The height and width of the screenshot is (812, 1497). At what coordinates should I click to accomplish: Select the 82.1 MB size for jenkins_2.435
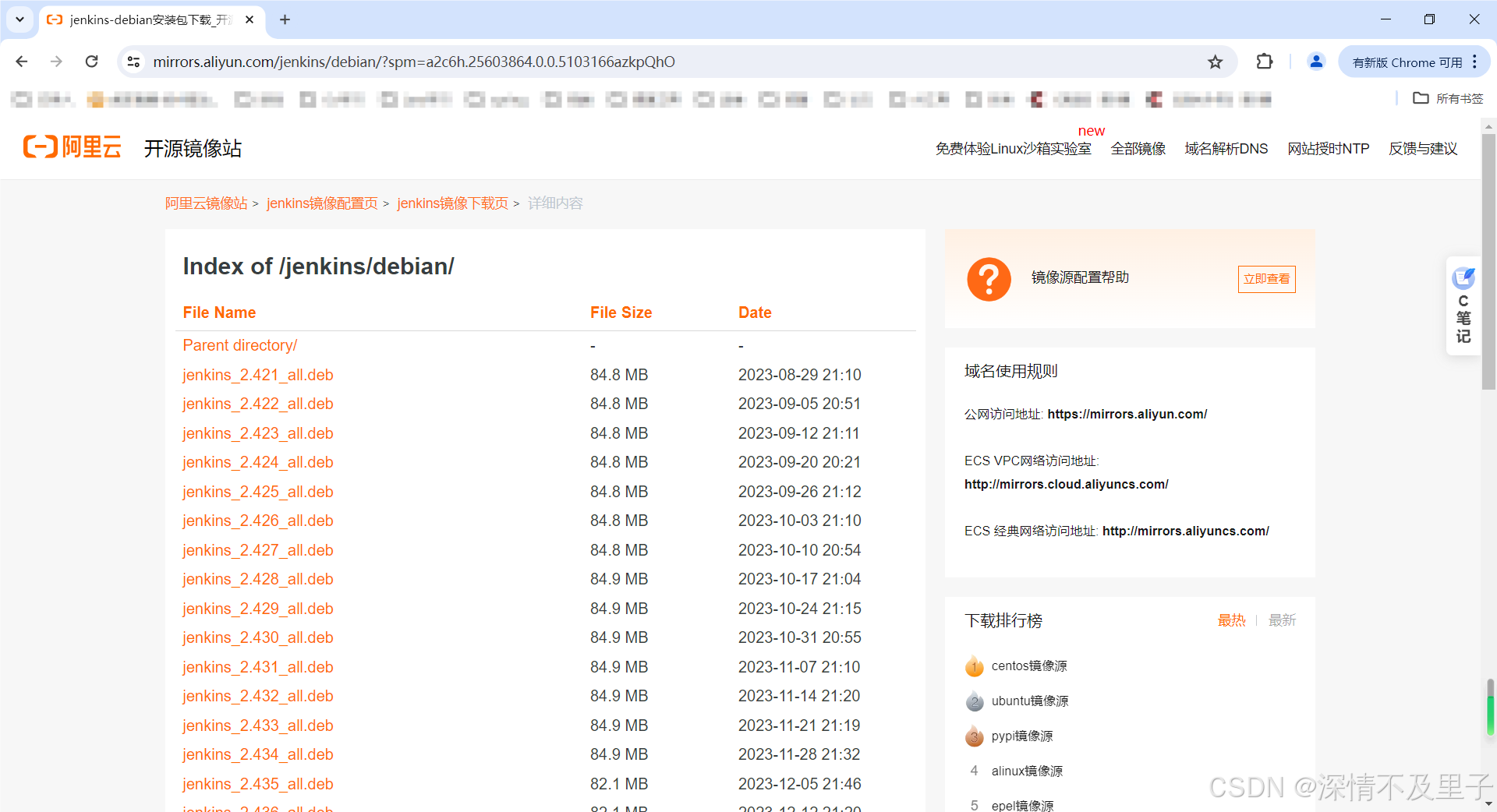(x=619, y=784)
